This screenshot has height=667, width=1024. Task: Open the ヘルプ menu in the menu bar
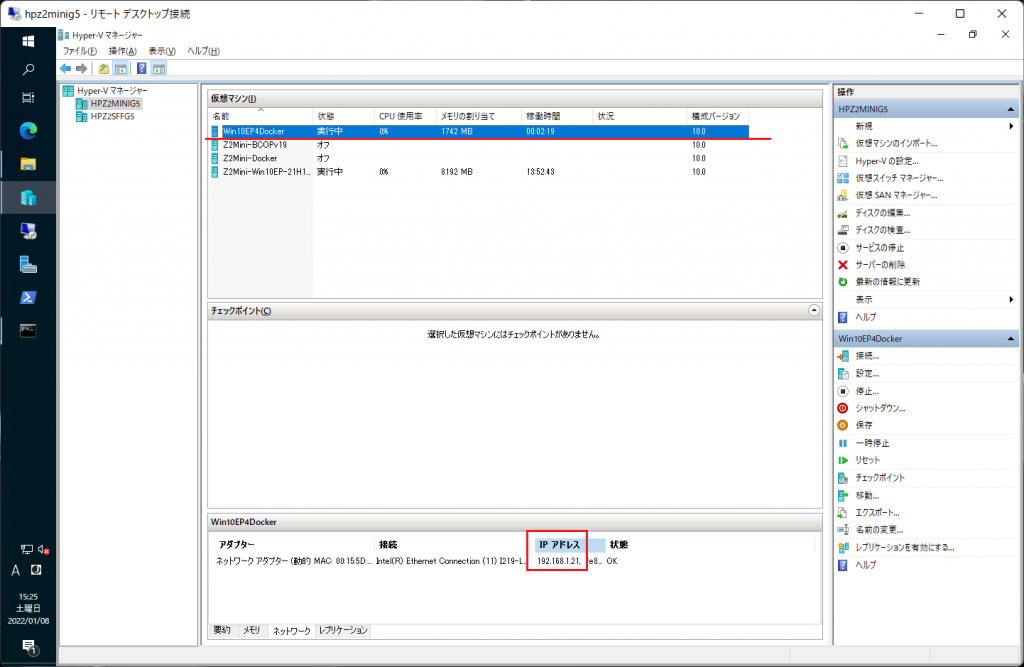(203, 51)
